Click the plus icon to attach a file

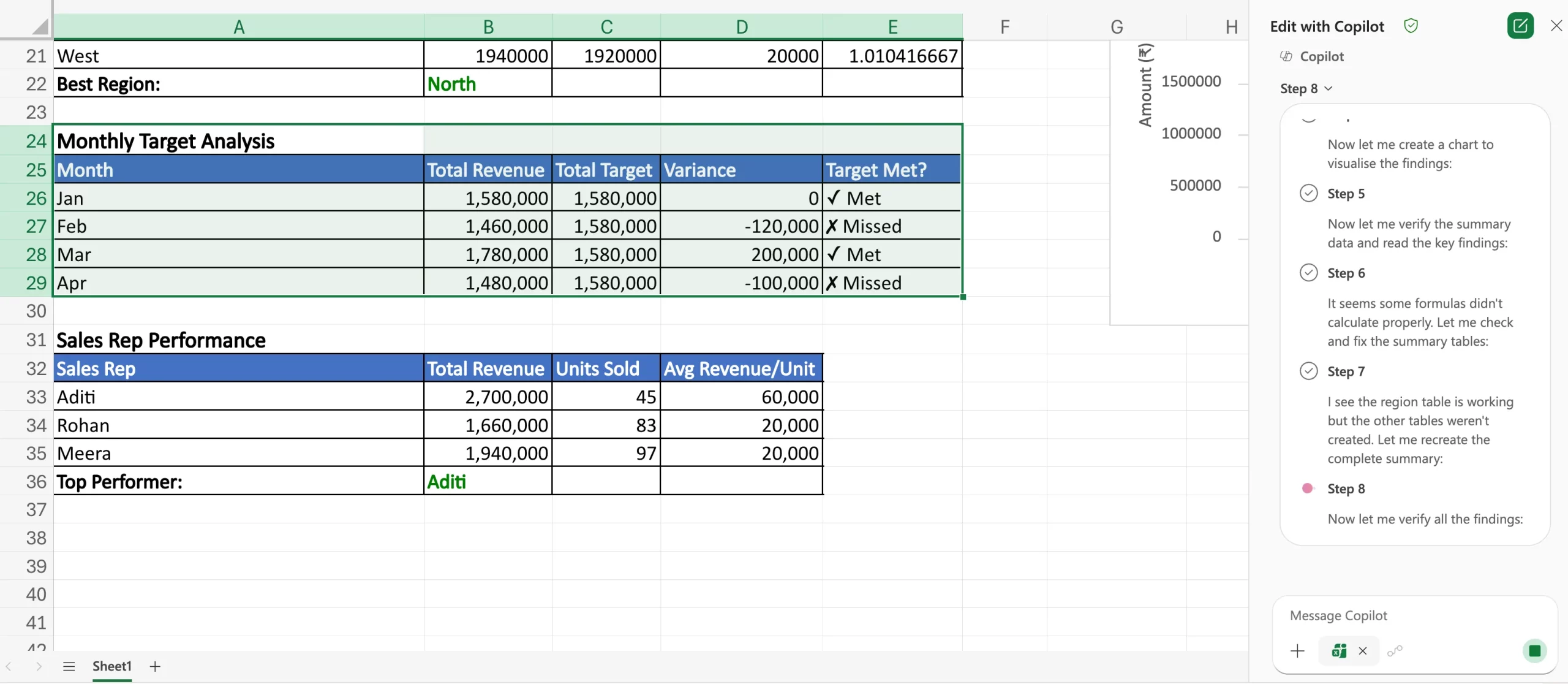1297,651
